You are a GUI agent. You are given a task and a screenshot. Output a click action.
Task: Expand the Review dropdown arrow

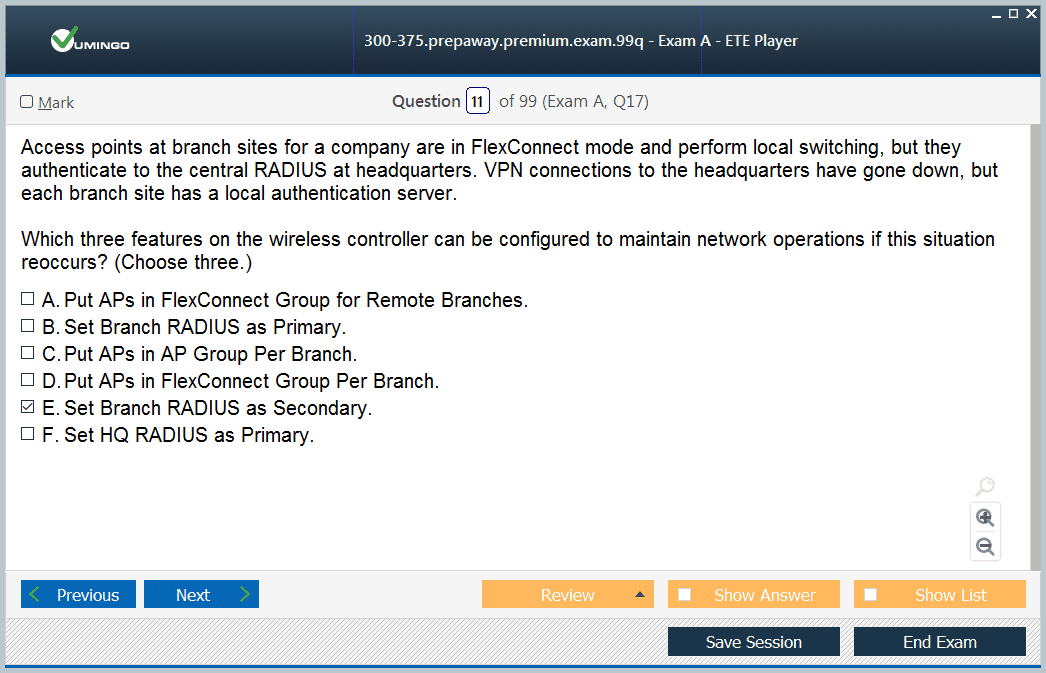(640, 594)
